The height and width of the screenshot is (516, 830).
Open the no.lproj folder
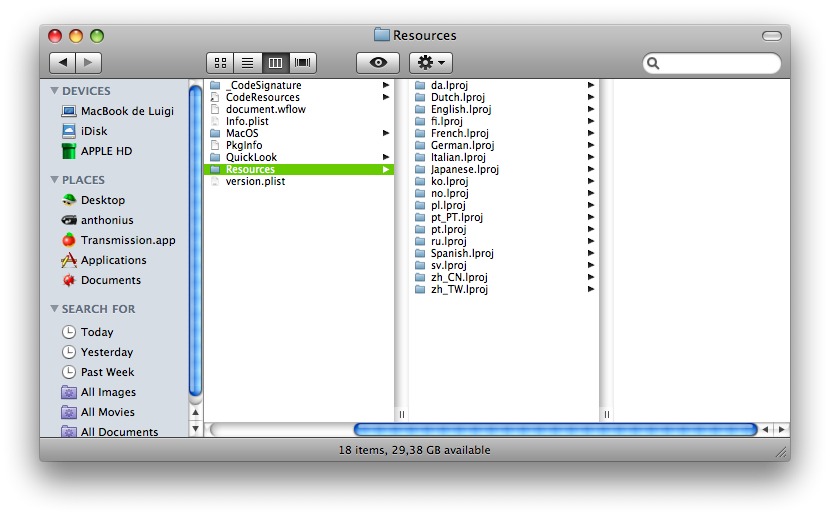coord(504,193)
